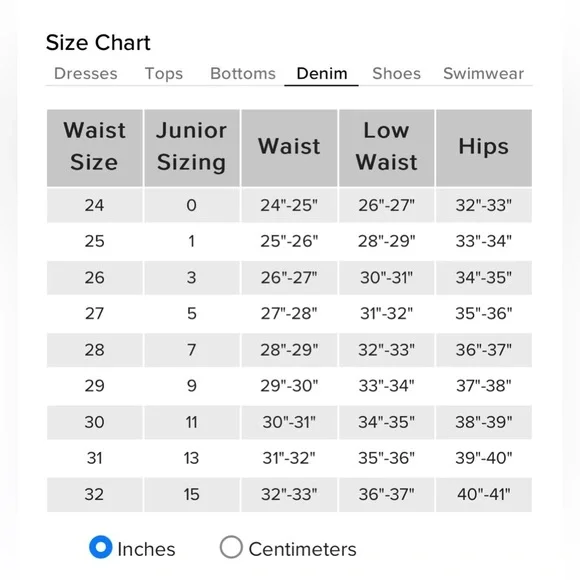This screenshot has height=580, width=580.
Task: Switch to the Tops tab
Action: [x=164, y=74]
